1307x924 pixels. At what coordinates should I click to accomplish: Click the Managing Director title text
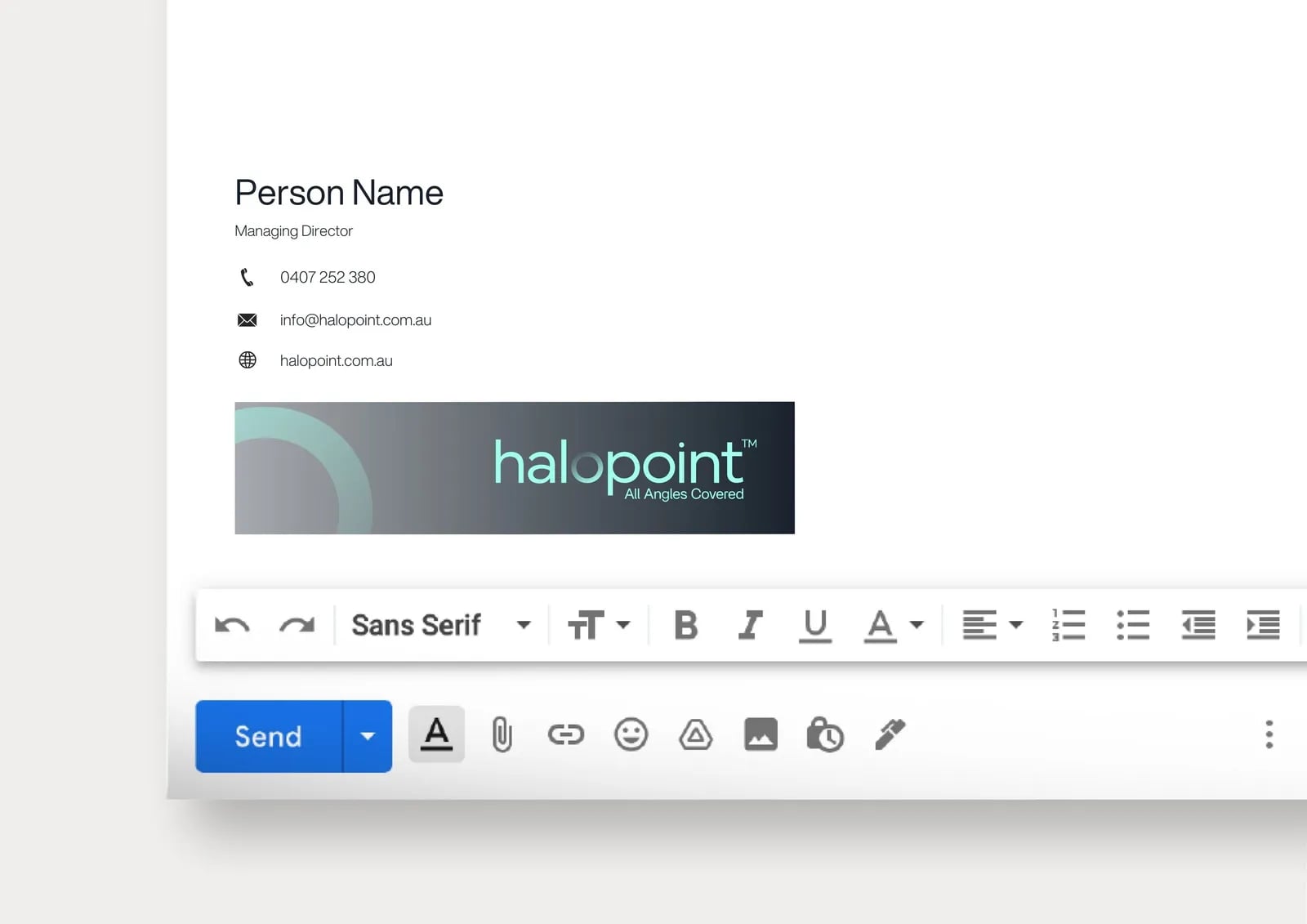tap(293, 231)
